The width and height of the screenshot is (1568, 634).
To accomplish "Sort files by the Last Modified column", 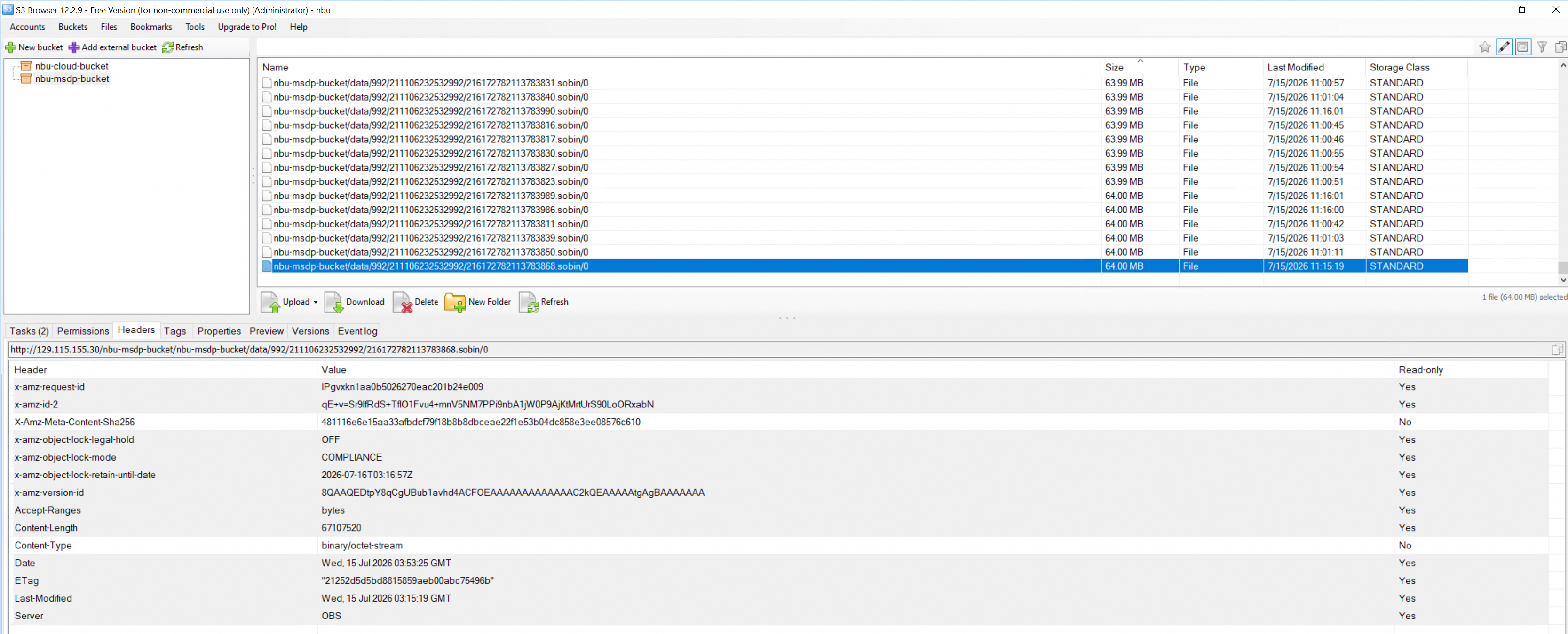I will [1314, 68].
